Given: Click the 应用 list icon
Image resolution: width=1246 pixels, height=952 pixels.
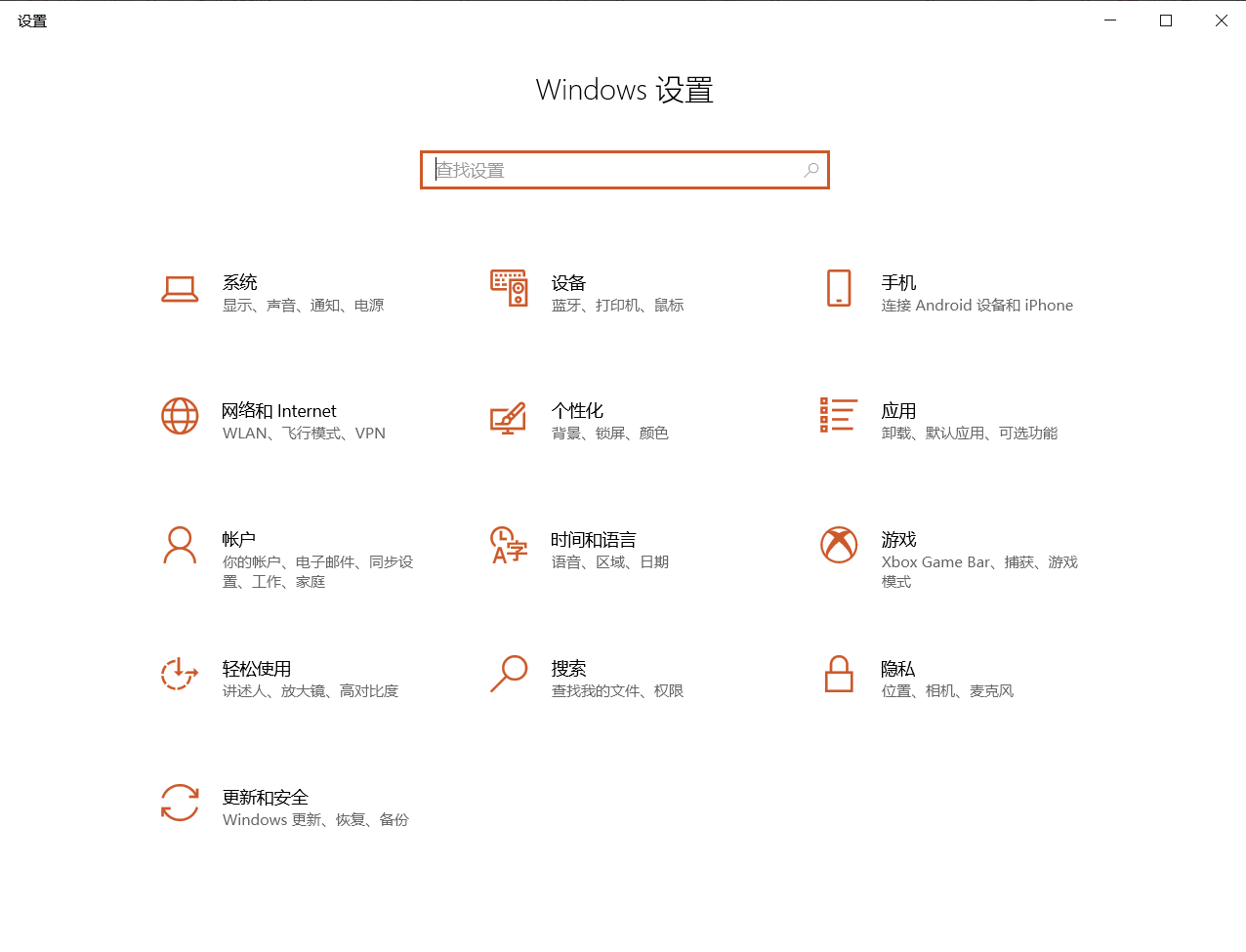Looking at the screenshot, I should point(838,415).
